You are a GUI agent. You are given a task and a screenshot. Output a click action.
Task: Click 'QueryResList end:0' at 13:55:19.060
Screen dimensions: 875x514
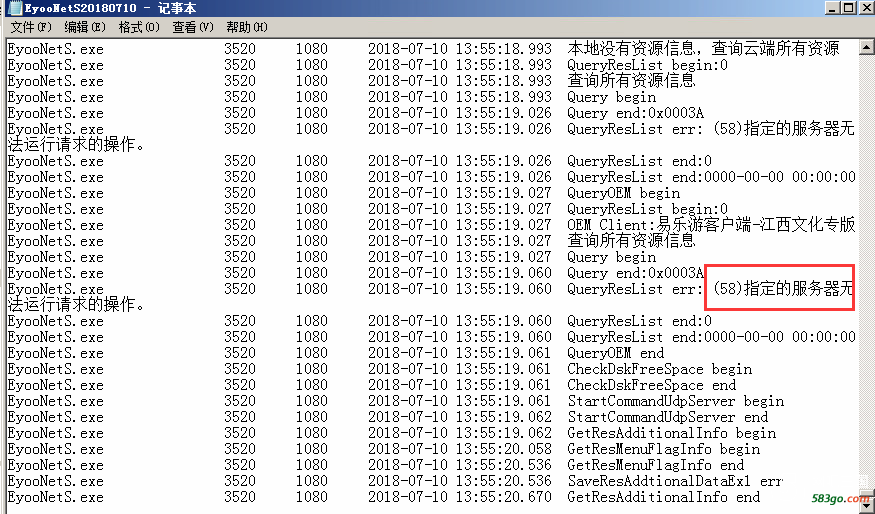(640, 321)
